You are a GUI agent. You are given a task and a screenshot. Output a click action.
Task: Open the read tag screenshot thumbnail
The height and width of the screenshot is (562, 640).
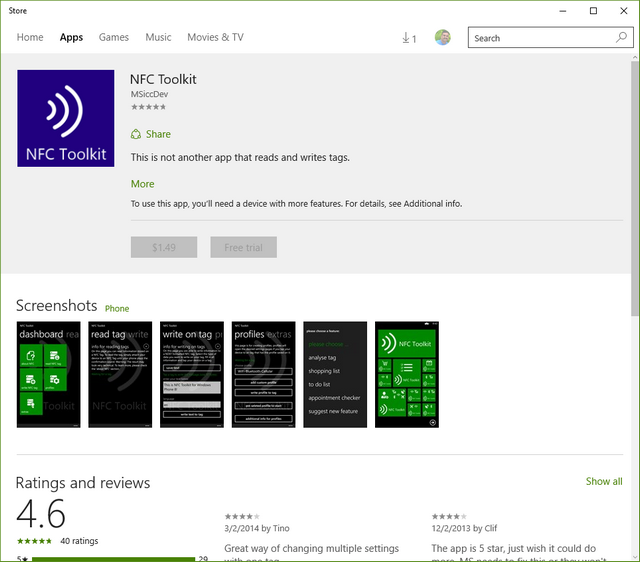coord(120,375)
